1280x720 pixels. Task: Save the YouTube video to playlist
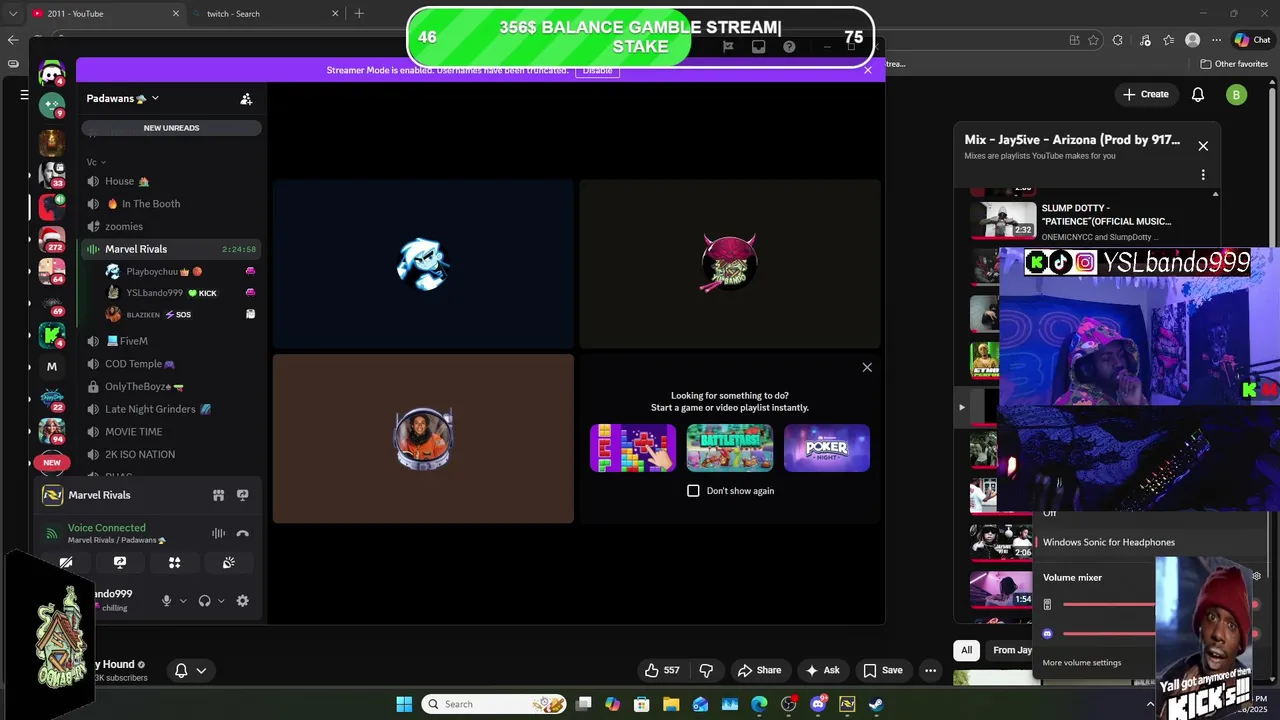point(883,670)
